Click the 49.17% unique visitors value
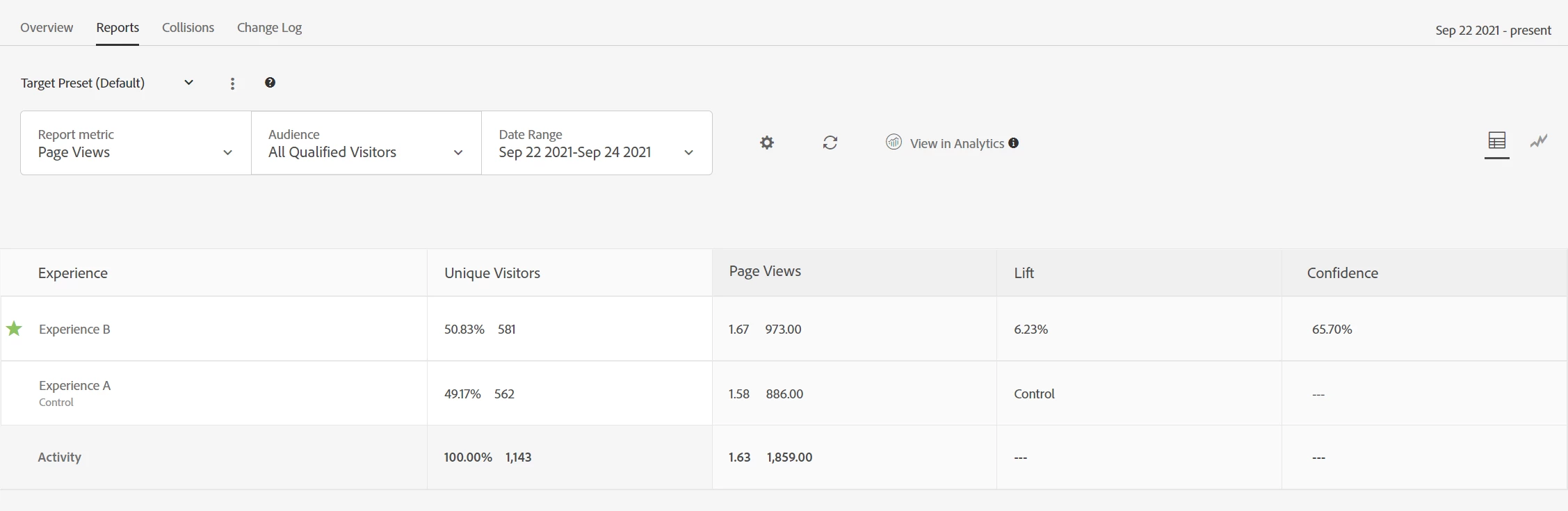 pyautogui.click(x=462, y=394)
